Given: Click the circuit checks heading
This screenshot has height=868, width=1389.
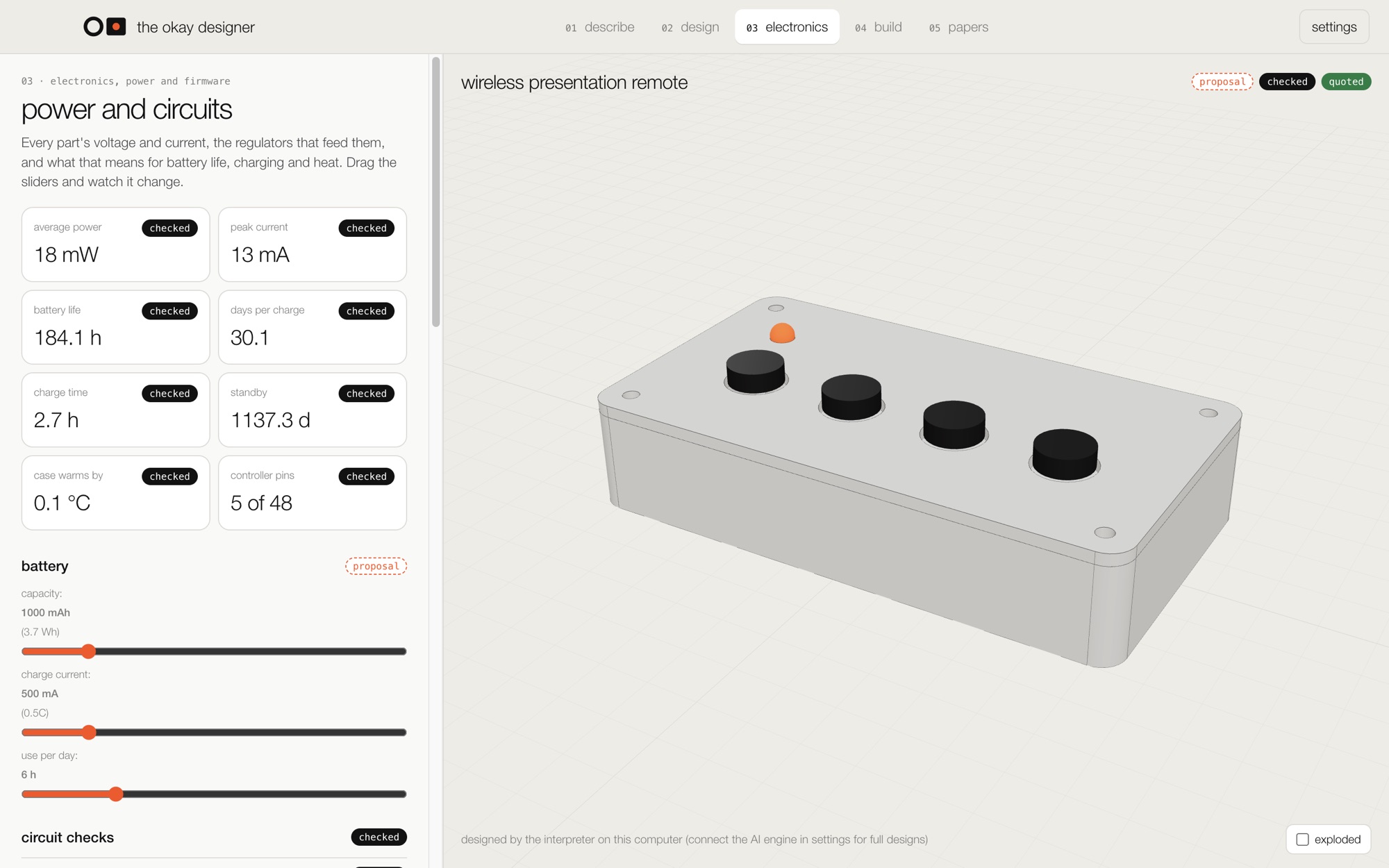Looking at the screenshot, I should pyautogui.click(x=67, y=837).
